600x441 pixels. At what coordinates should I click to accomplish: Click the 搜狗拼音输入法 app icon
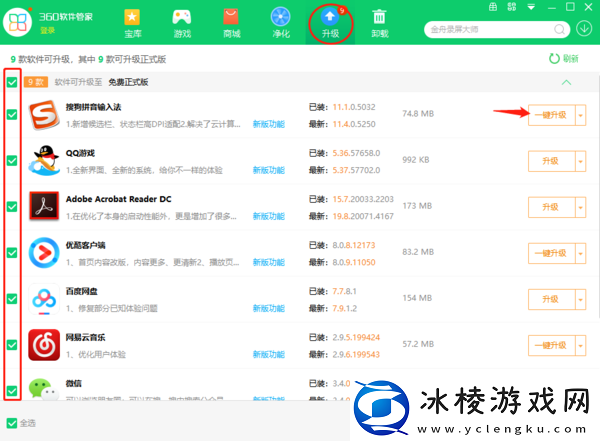[44, 115]
